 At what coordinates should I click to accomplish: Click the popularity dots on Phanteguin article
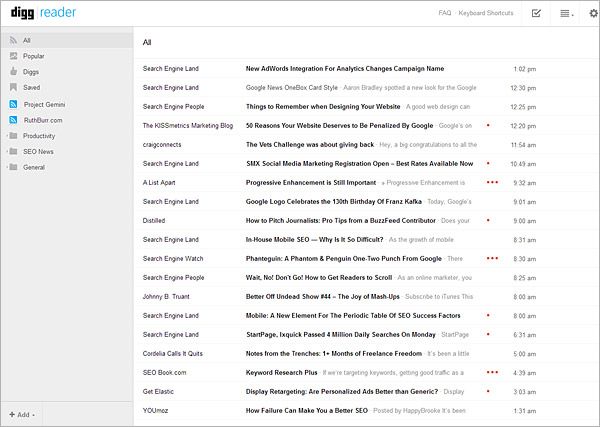pyautogui.click(x=491, y=258)
